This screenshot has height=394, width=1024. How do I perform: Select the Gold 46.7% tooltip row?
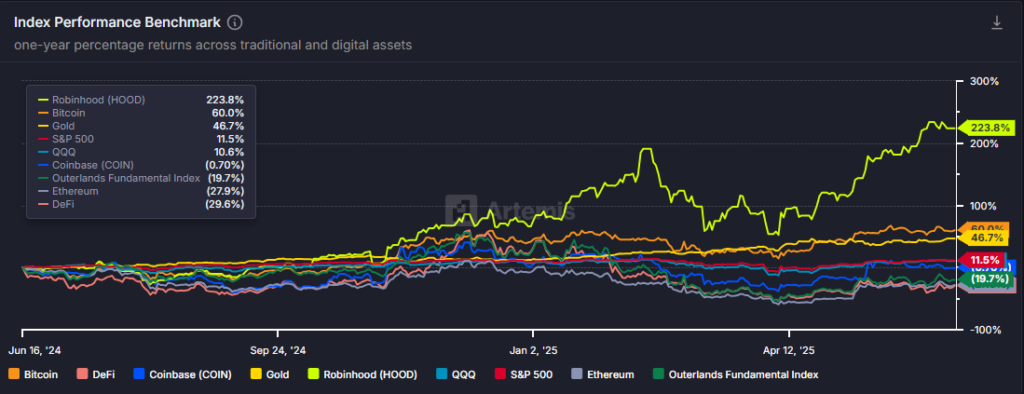click(141, 126)
